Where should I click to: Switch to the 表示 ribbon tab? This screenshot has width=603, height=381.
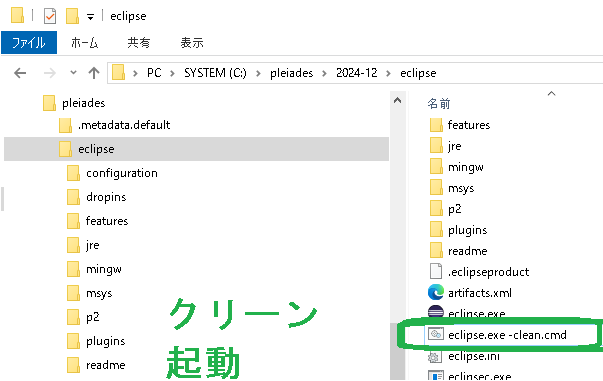click(192, 42)
